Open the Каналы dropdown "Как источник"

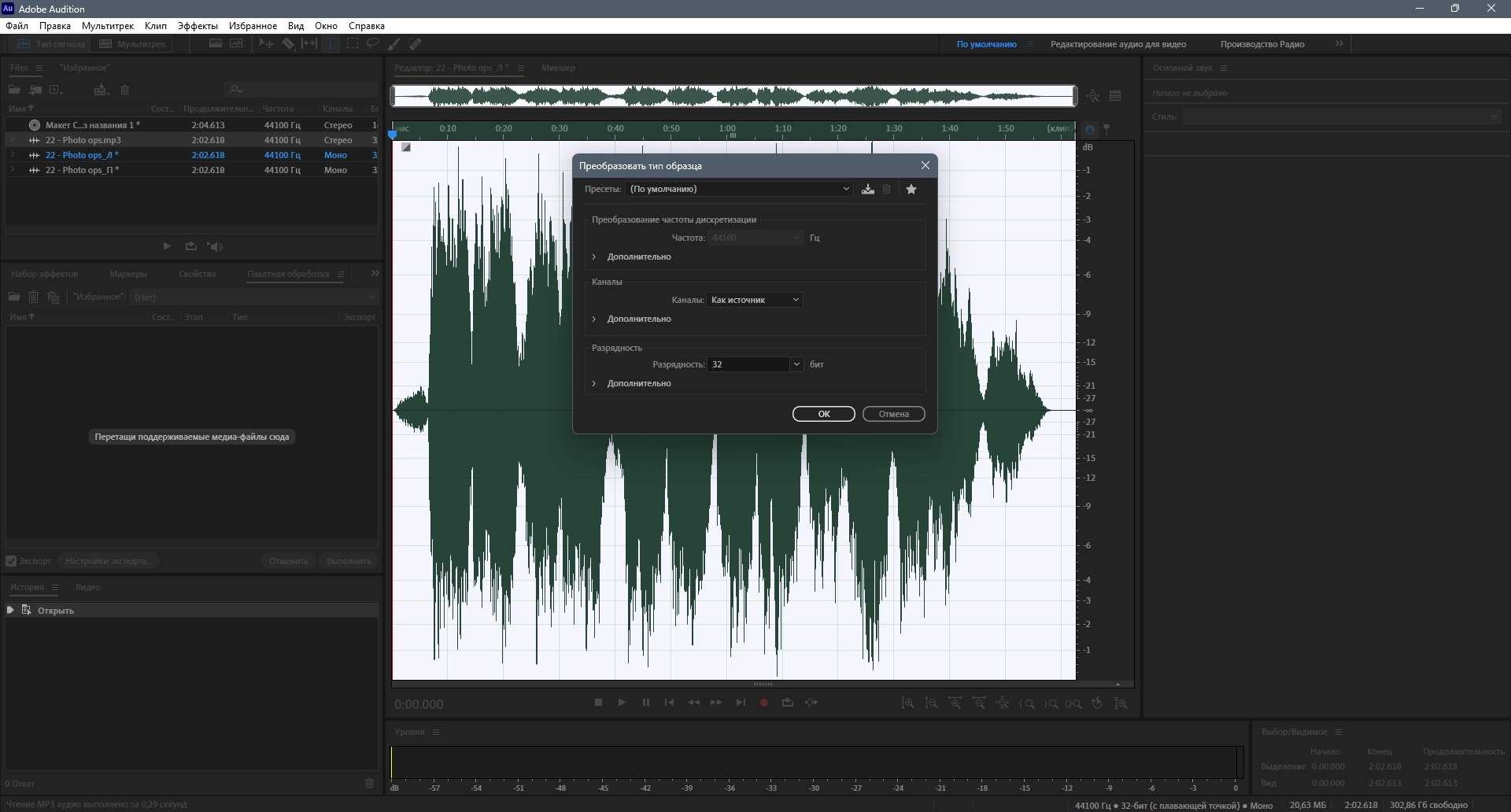point(755,300)
